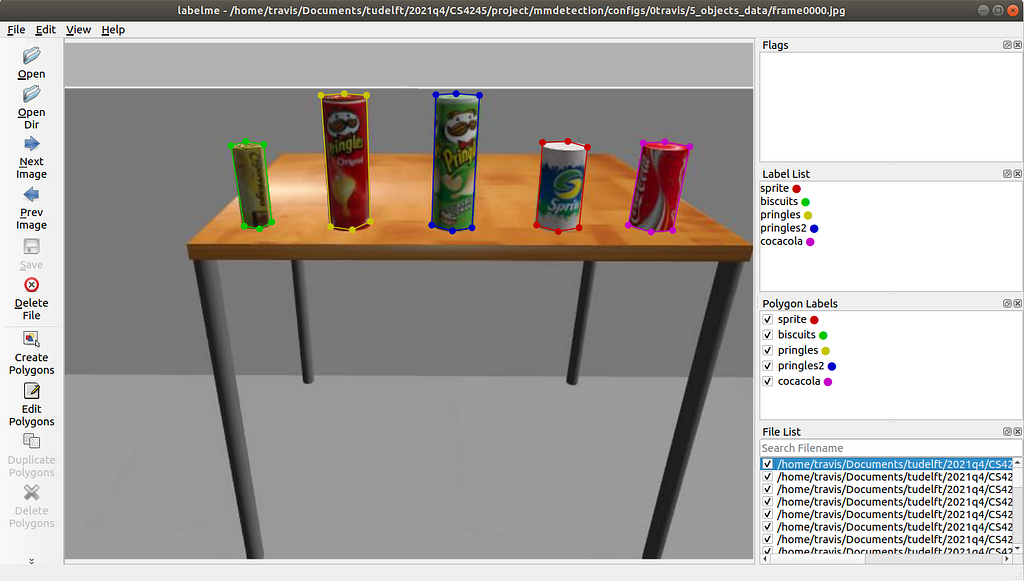The height and width of the screenshot is (581, 1024).
Task: Click the magenta Coca-Cola can polygon
Action: pos(658,187)
